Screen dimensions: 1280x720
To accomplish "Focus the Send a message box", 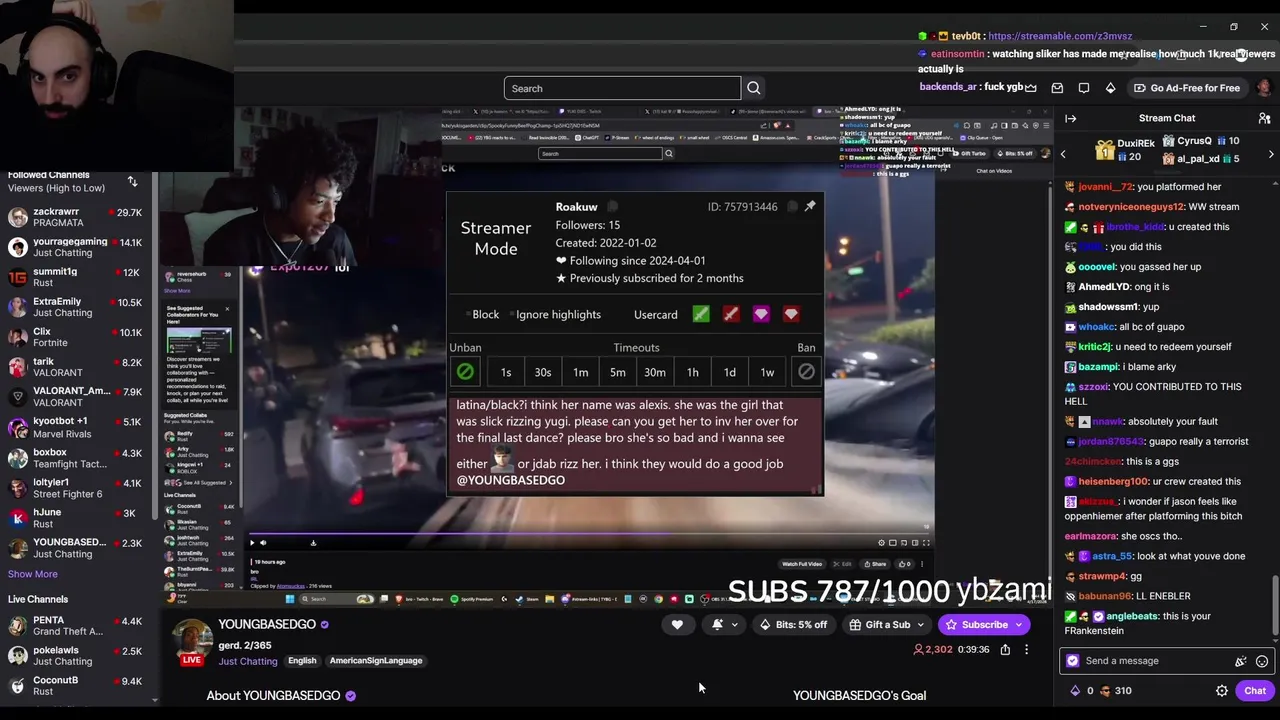I will pyautogui.click(x=1168, y=661).
